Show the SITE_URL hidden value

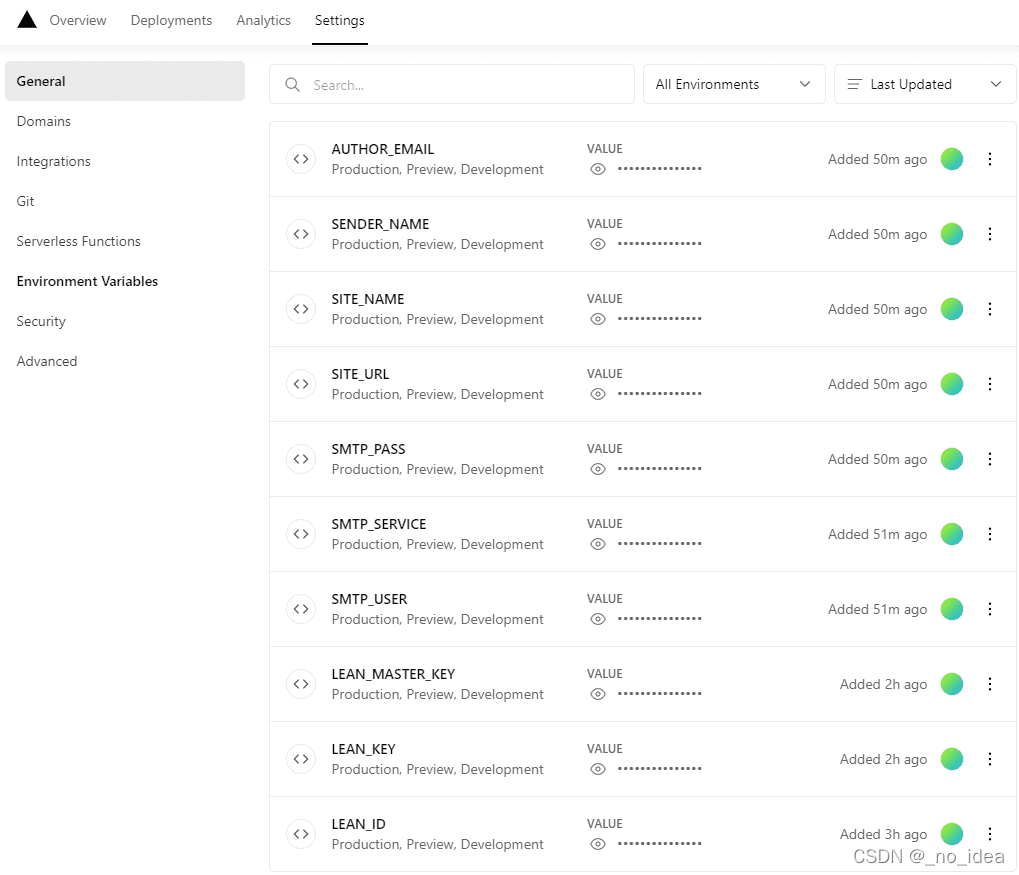[598, 394]
